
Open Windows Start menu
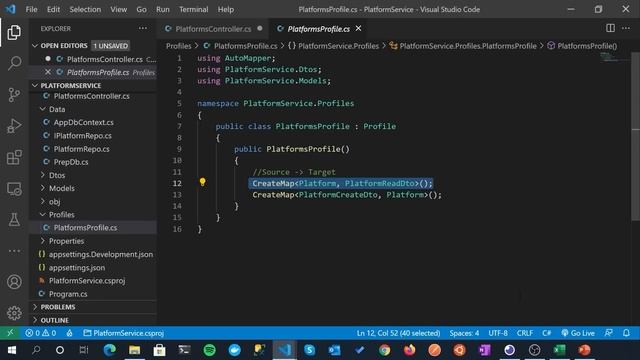[11, 350]
